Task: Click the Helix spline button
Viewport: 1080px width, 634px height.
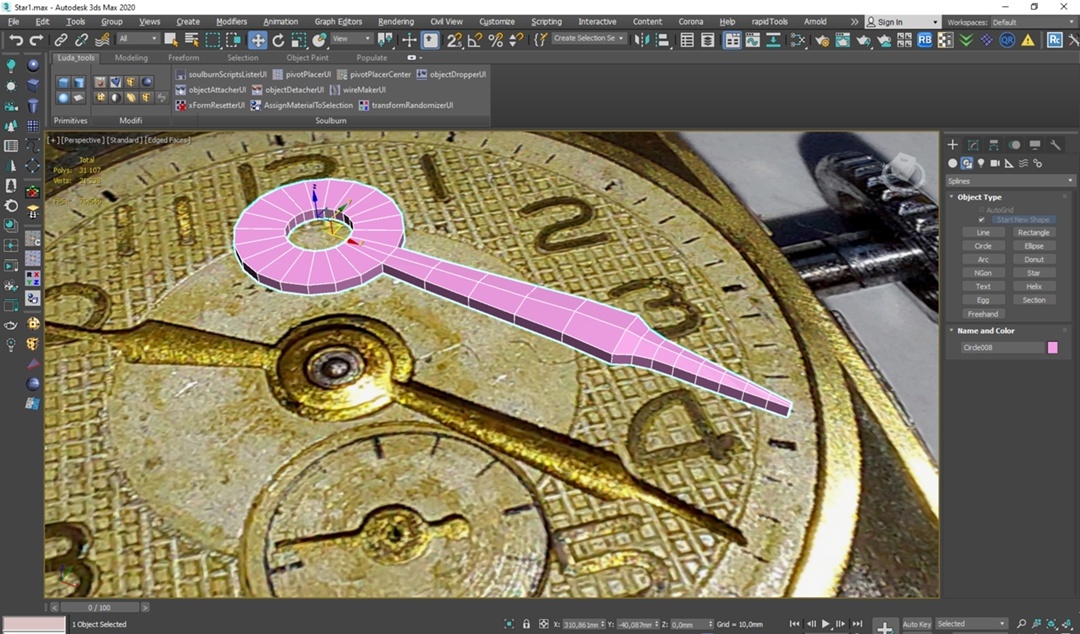Action: [x=1034, y=287]
